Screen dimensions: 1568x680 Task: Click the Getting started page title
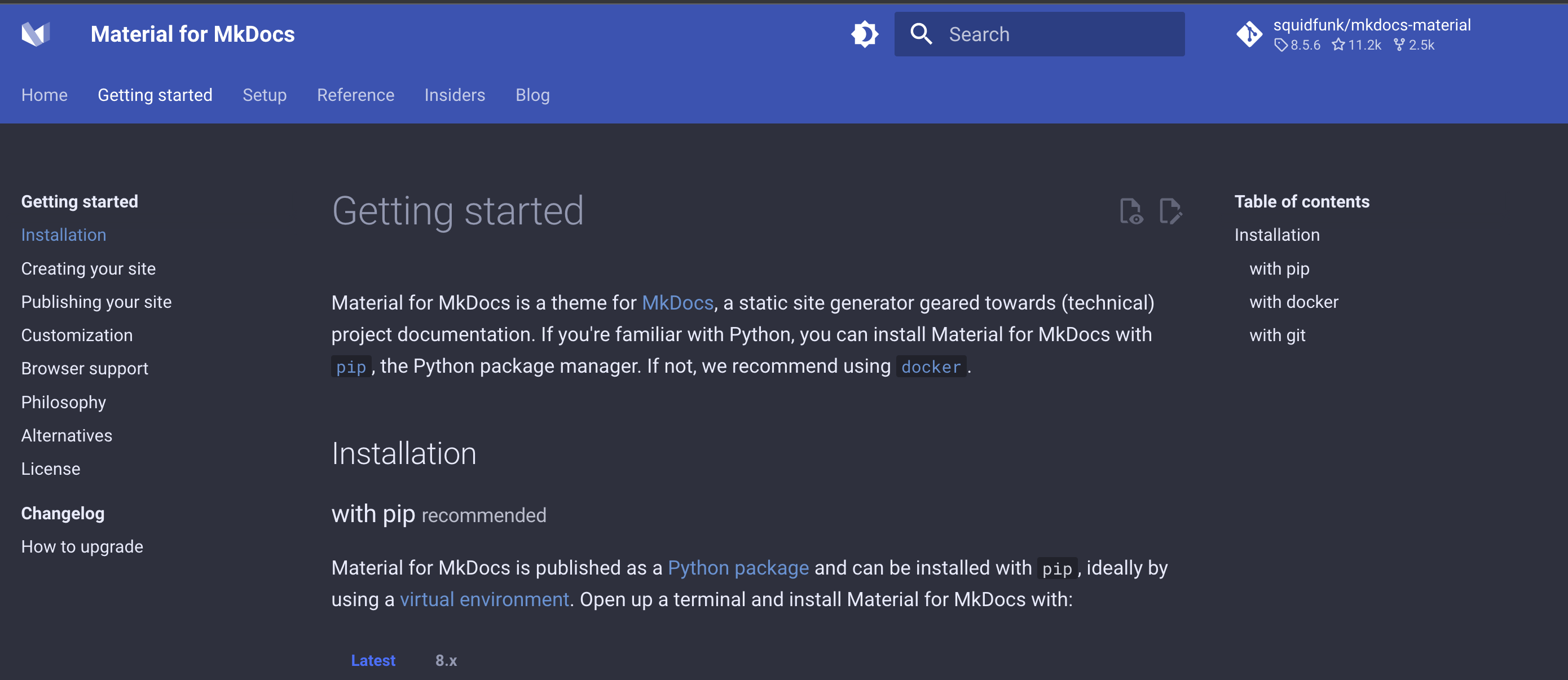pyautogui.click(x=458, y=211)
